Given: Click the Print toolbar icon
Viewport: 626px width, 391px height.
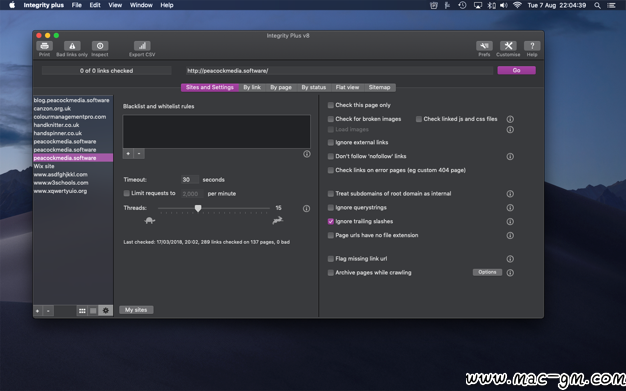Looking at the screenshot, I should pos(44,46).
